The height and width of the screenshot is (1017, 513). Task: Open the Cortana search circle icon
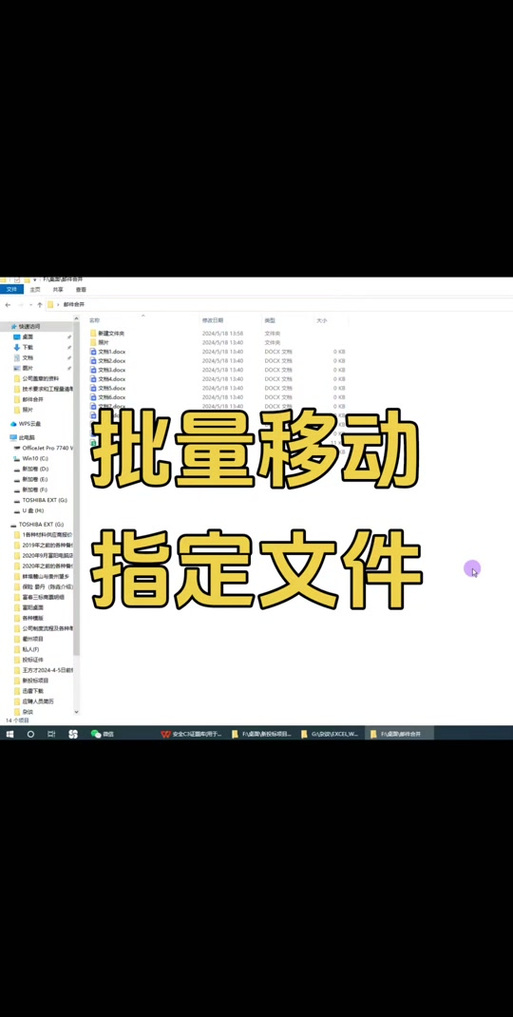(30, 734)
